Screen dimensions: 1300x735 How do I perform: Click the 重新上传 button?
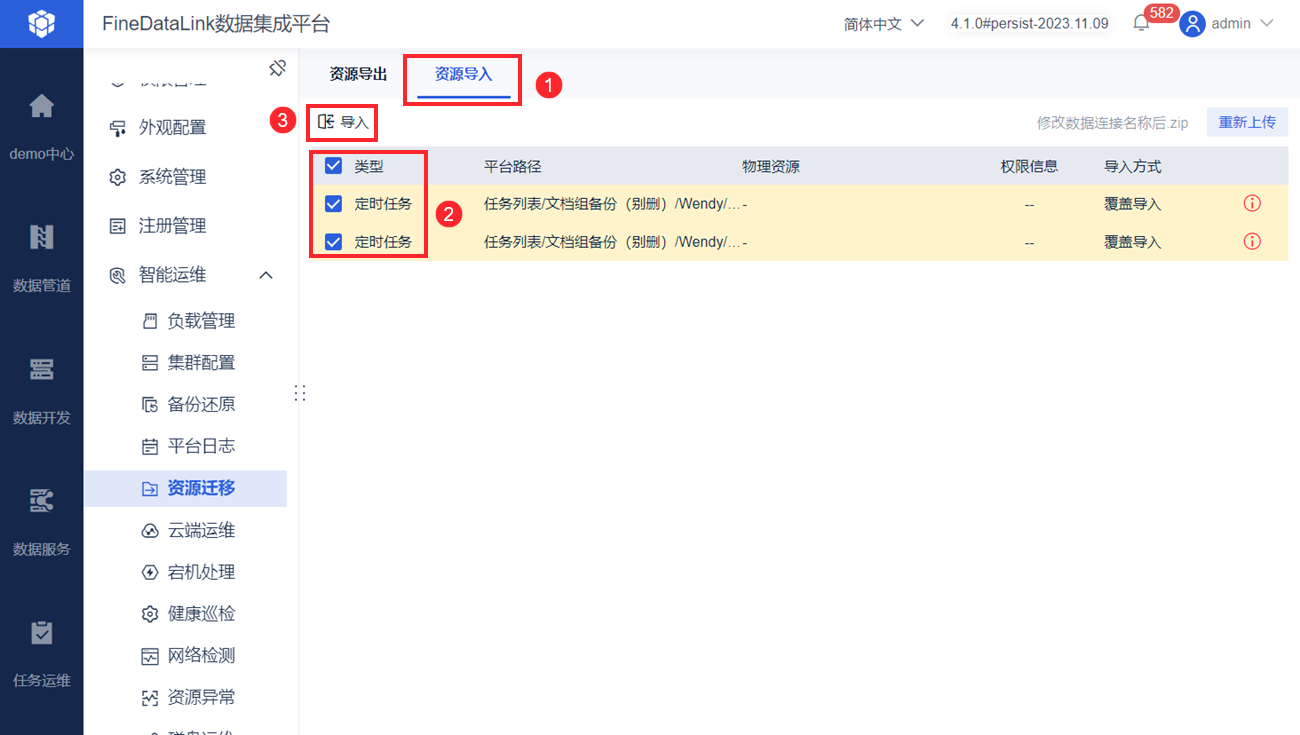(1247, 122)
